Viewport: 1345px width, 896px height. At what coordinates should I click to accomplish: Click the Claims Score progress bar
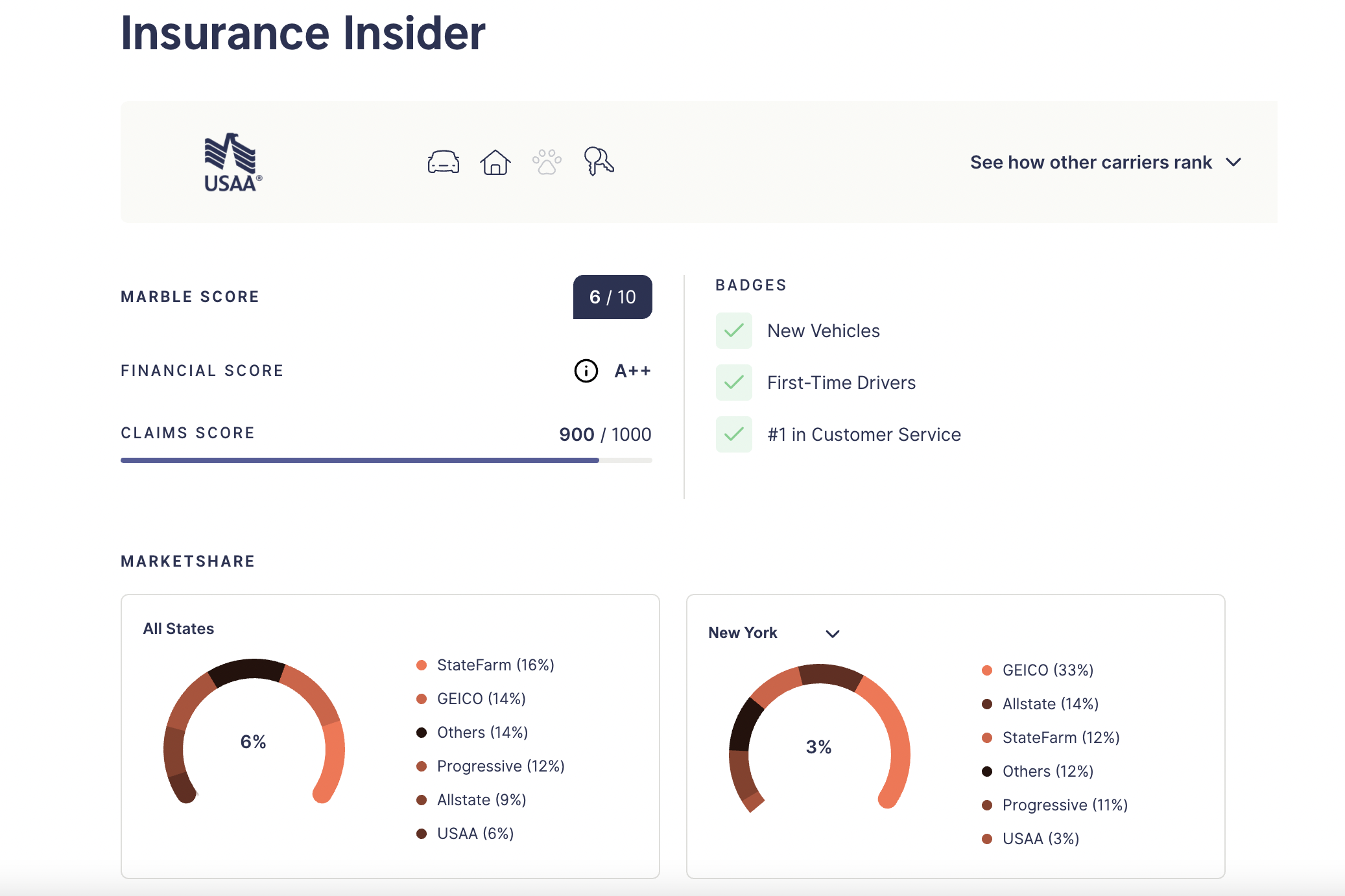coord(387,460)
